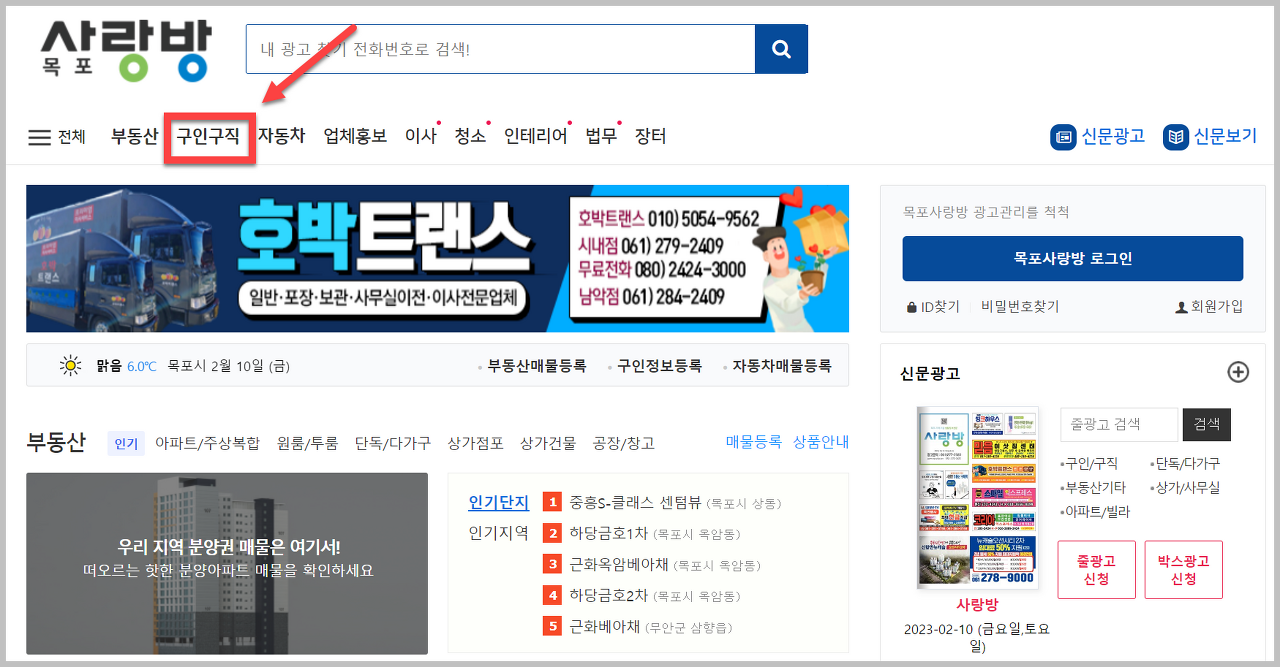Open the 구인구직 menu

208,136
